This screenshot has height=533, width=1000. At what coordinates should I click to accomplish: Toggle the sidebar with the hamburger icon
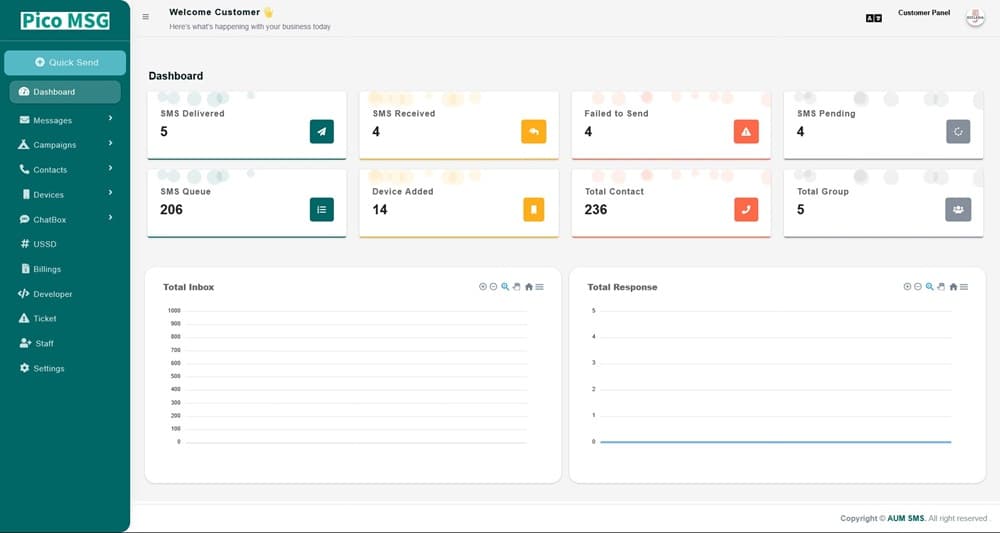[146, 17]
